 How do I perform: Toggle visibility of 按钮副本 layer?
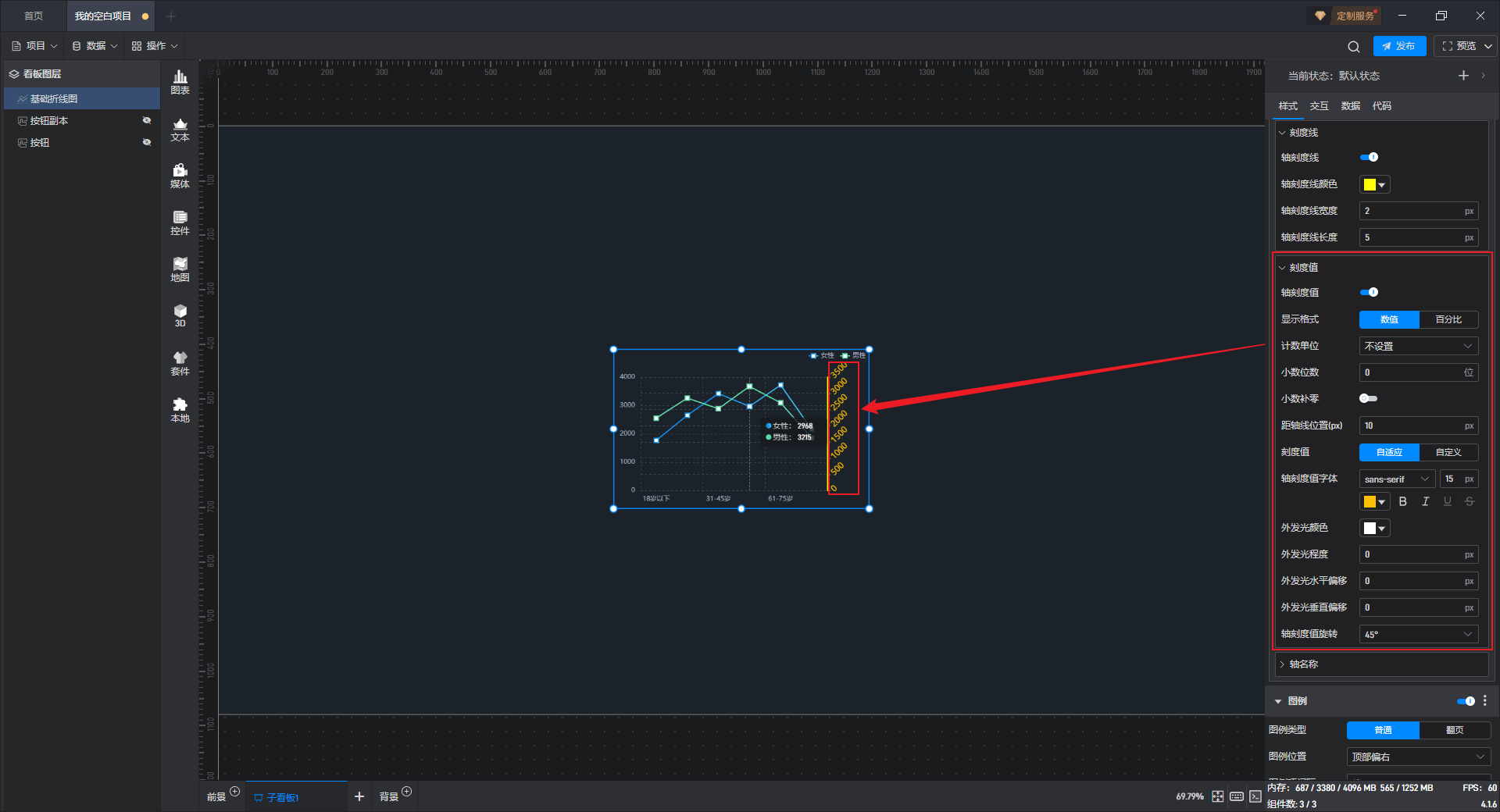coord(147,121)
